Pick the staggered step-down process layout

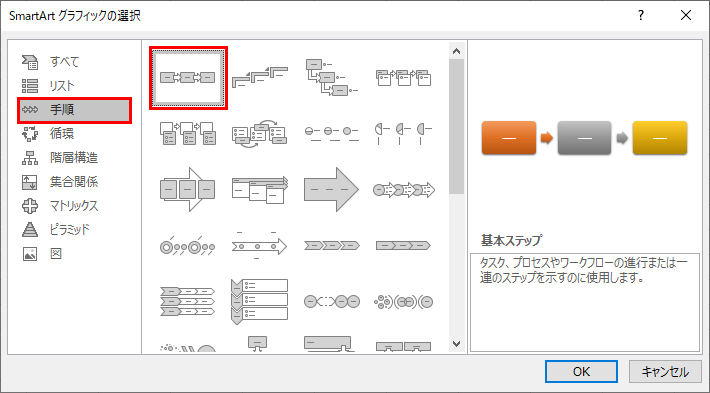point(332,78)
